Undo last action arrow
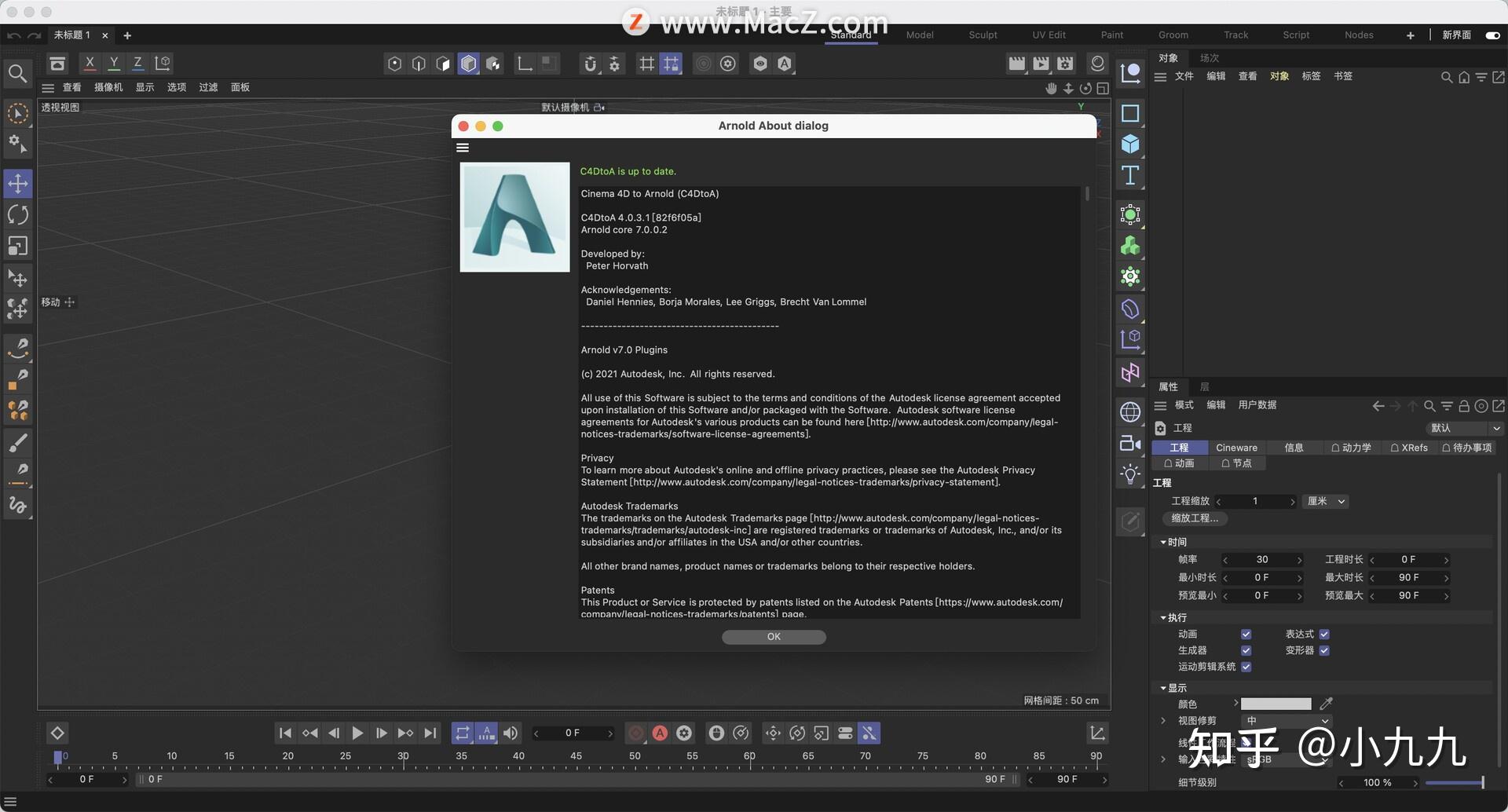The width and height of the screenshot is (1508, 812). (x=13, y=35)
